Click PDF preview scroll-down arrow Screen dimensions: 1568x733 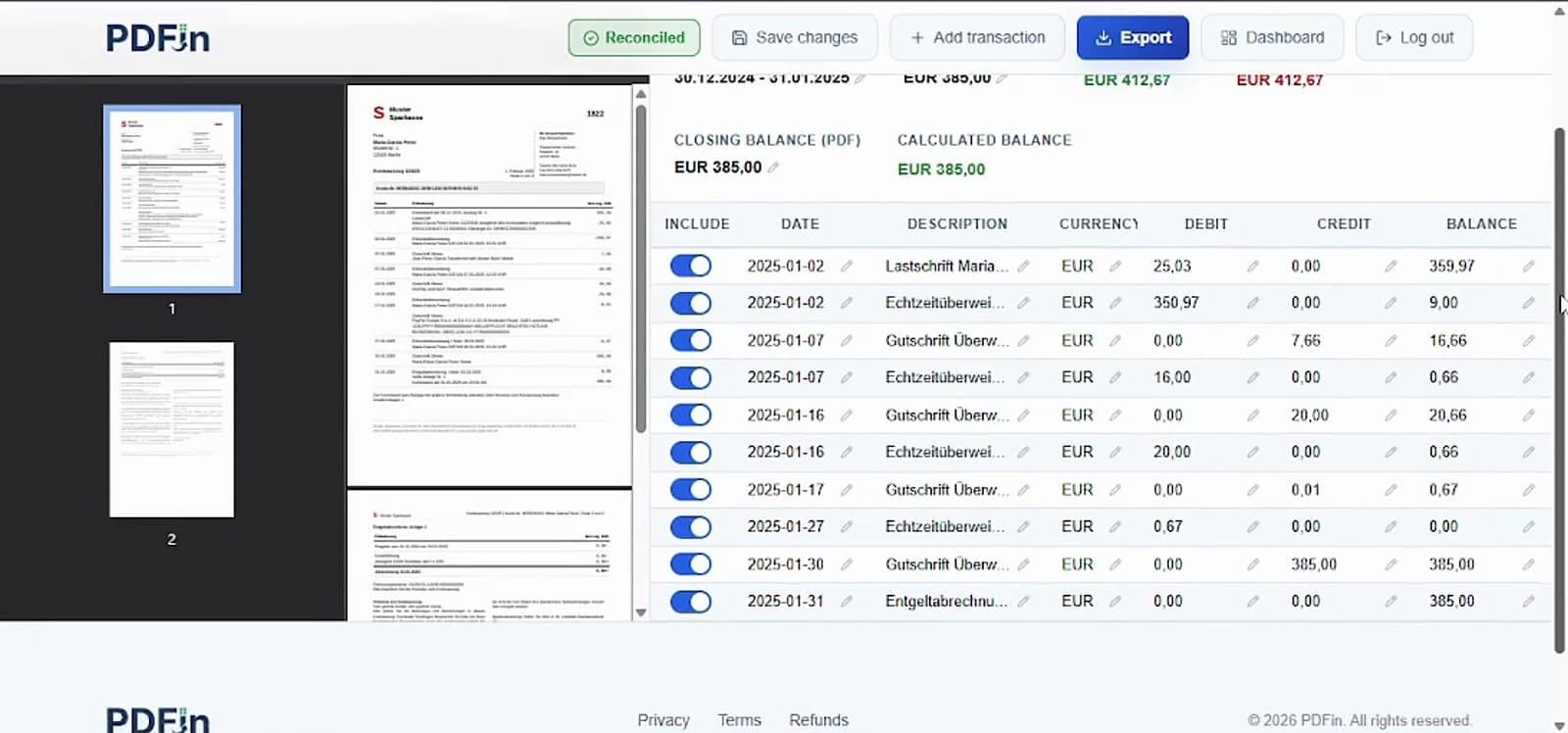point(641,612)
